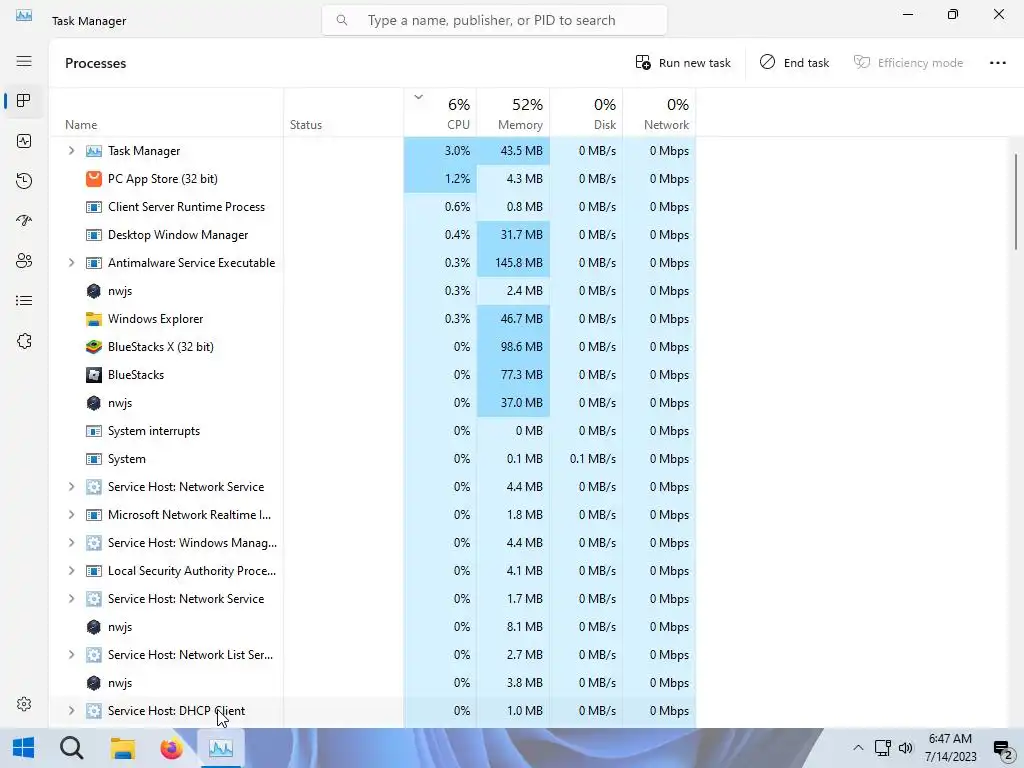Select the Processes sidebar icon
This screenshot has height=768, width=1024.
click(24, 101)
